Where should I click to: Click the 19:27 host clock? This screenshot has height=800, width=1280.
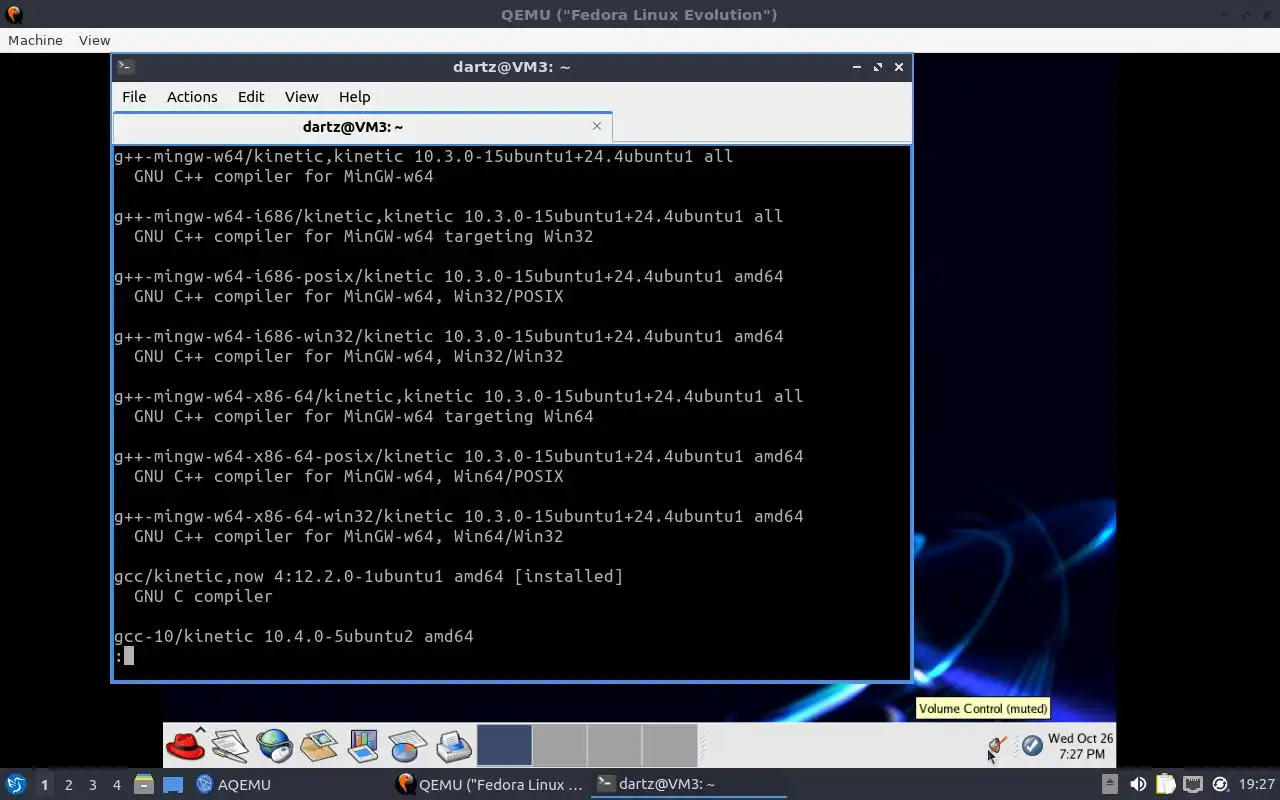1257,784
